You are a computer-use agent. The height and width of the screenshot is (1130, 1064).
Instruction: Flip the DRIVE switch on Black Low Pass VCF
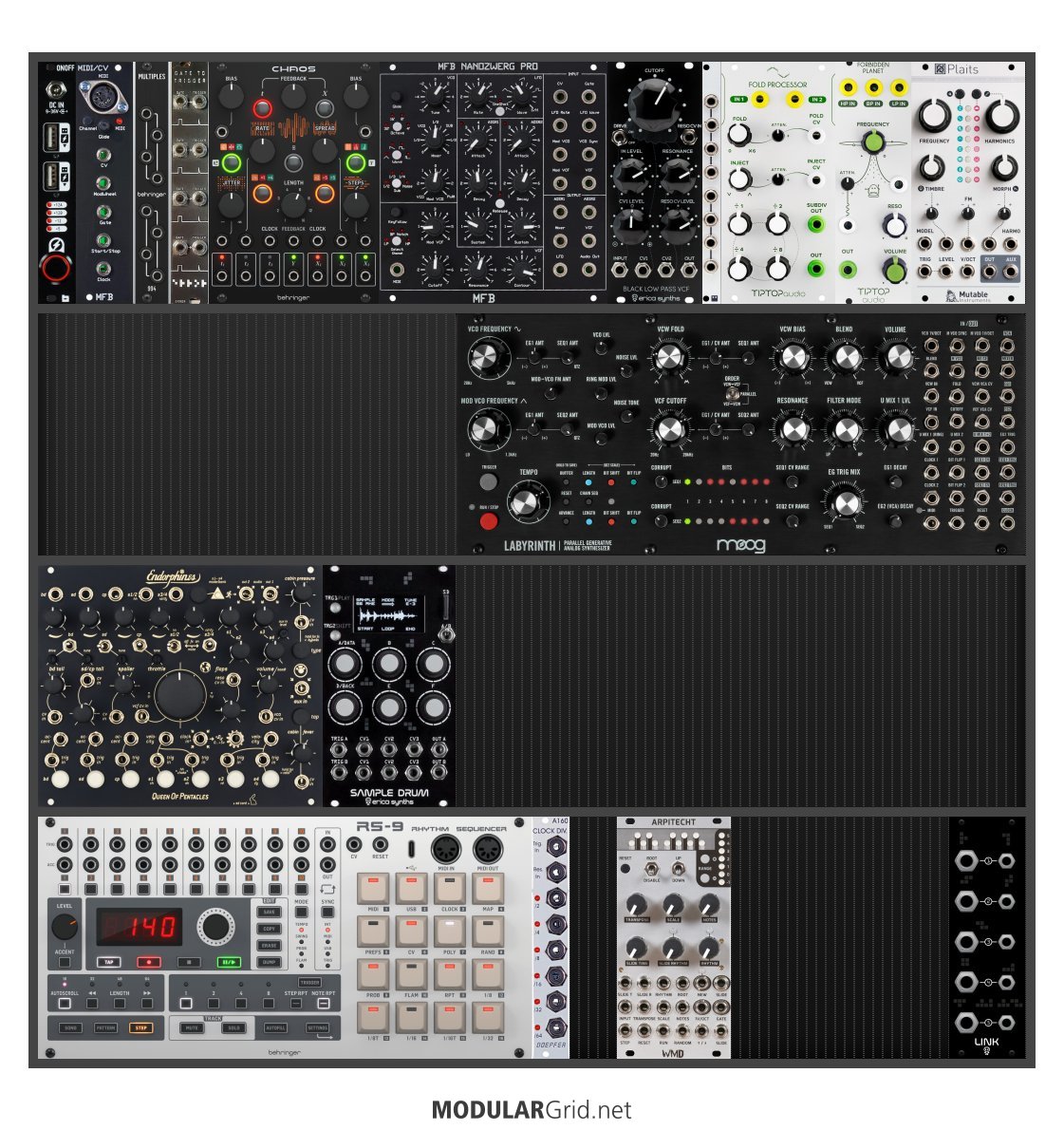pos(620,136)
